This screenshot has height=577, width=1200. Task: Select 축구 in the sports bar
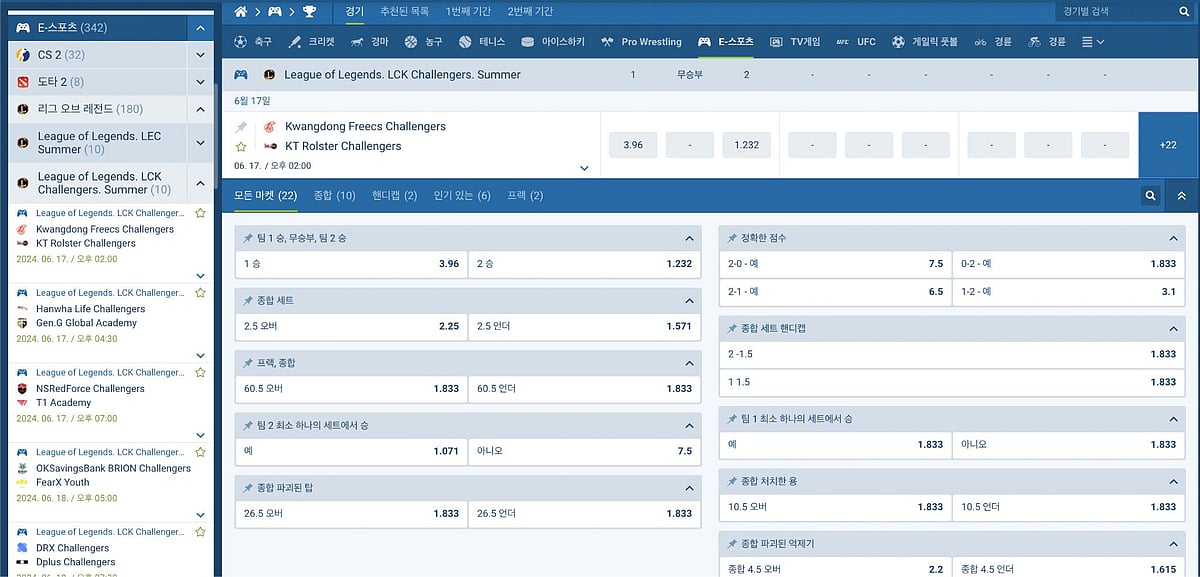click(253, 42)
